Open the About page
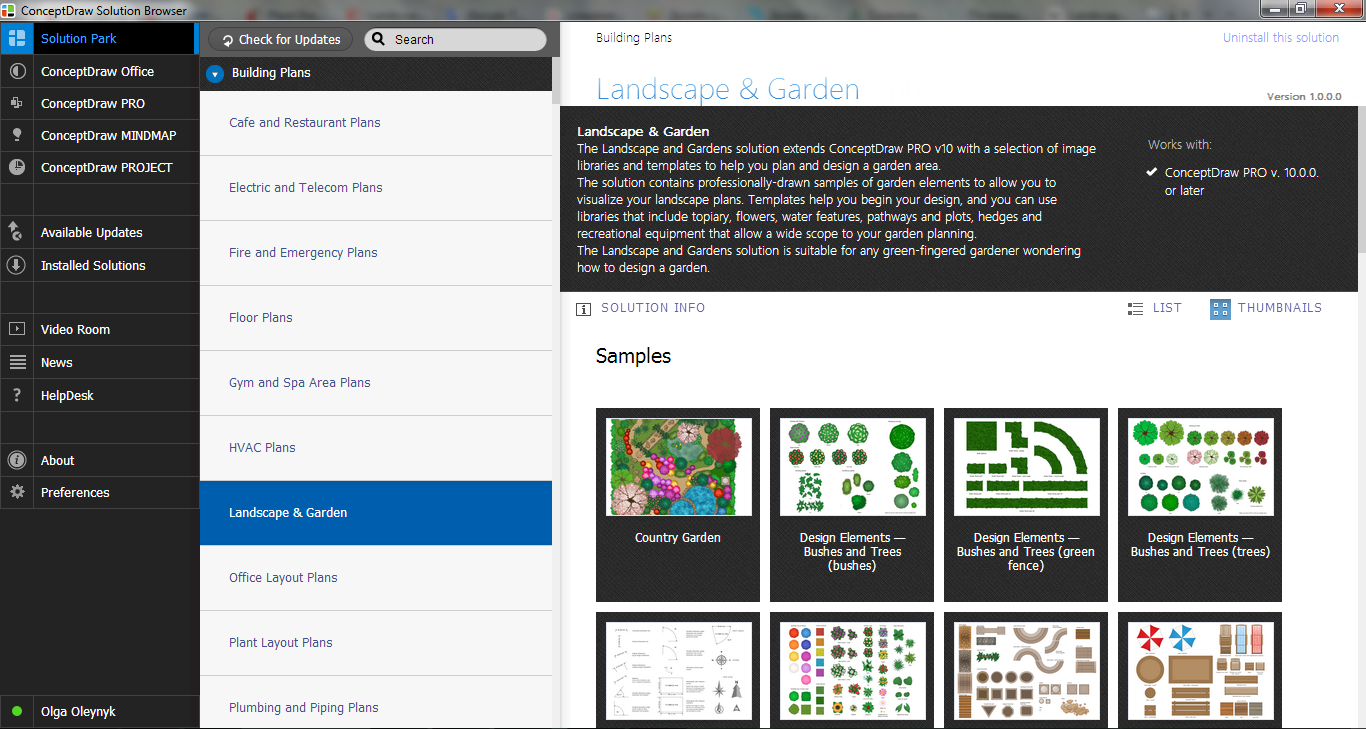This screenshot has width=1366, height=729. (99, 460)
